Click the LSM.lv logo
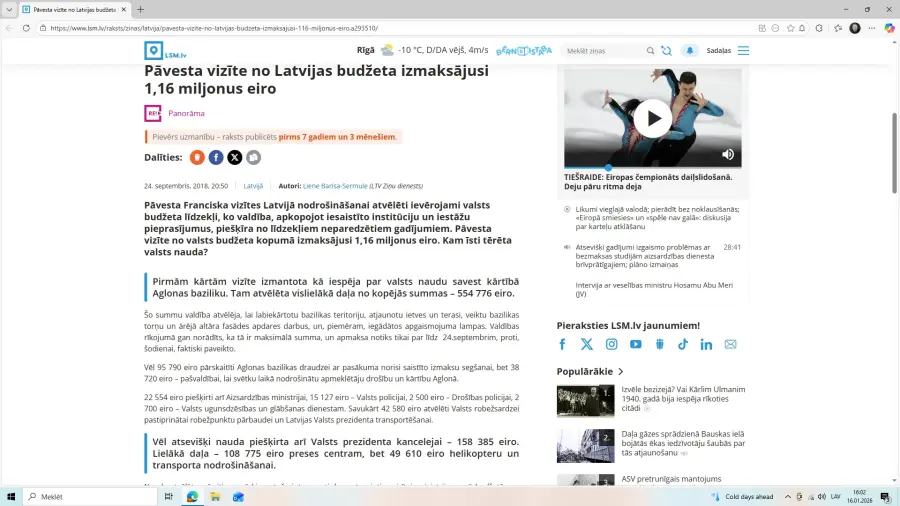 [x=165, y=51]
